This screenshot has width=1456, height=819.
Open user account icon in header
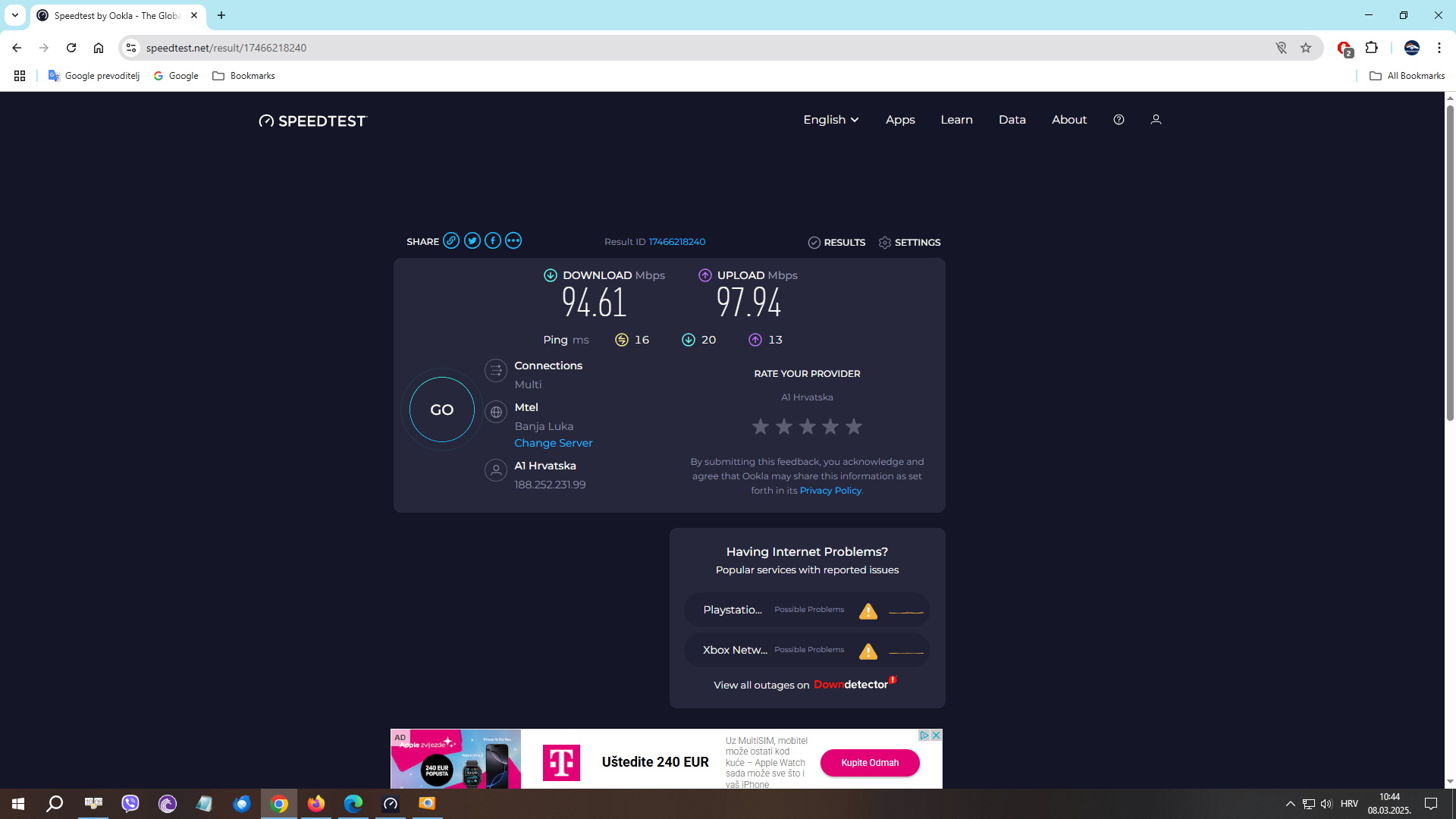click(1156, 120)
